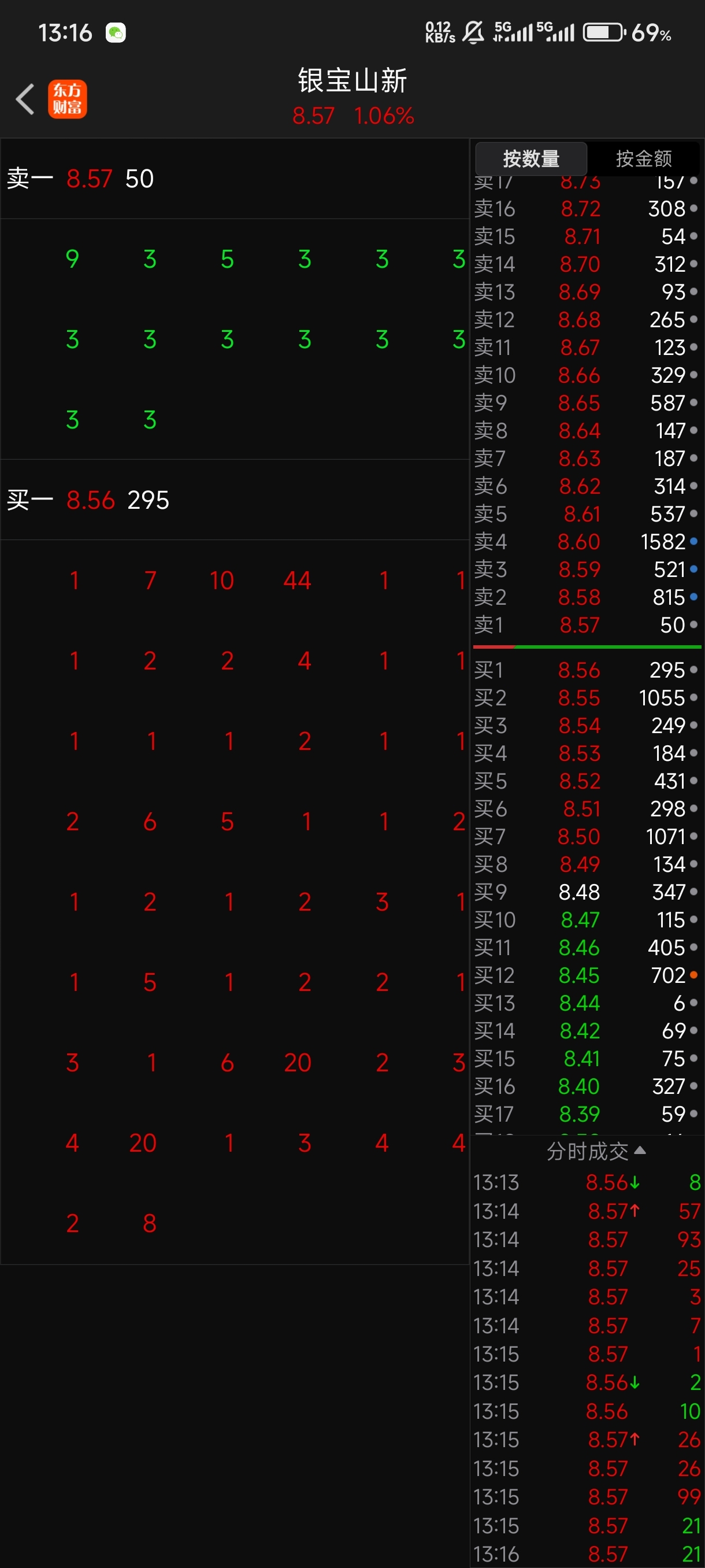Image resolution: width=705 pixels, height=1568 pixels.
Task: Tap the blue dot beside 卖3 521
Action: point(693,569)
